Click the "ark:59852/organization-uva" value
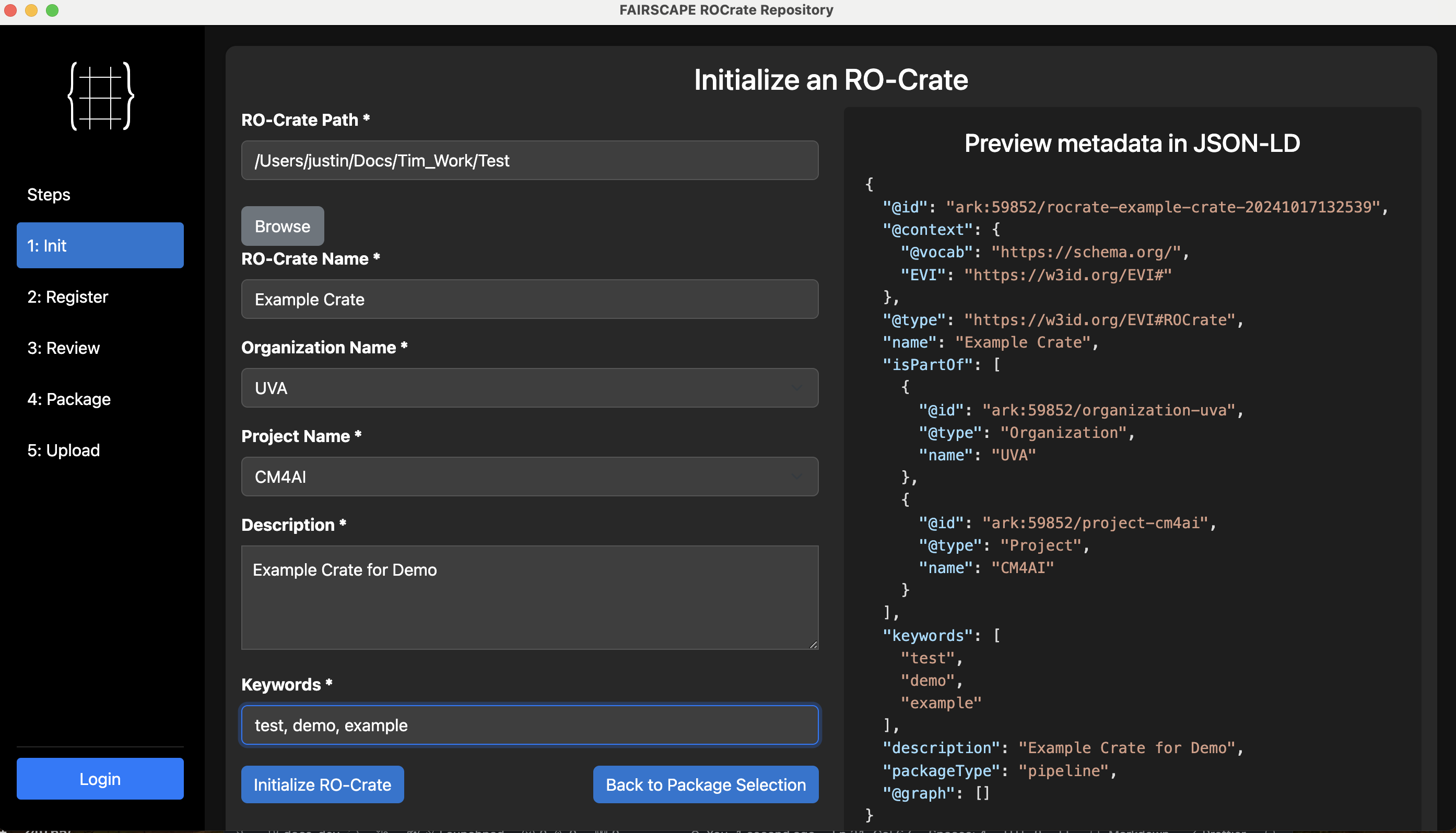 tap(1109, 410)
